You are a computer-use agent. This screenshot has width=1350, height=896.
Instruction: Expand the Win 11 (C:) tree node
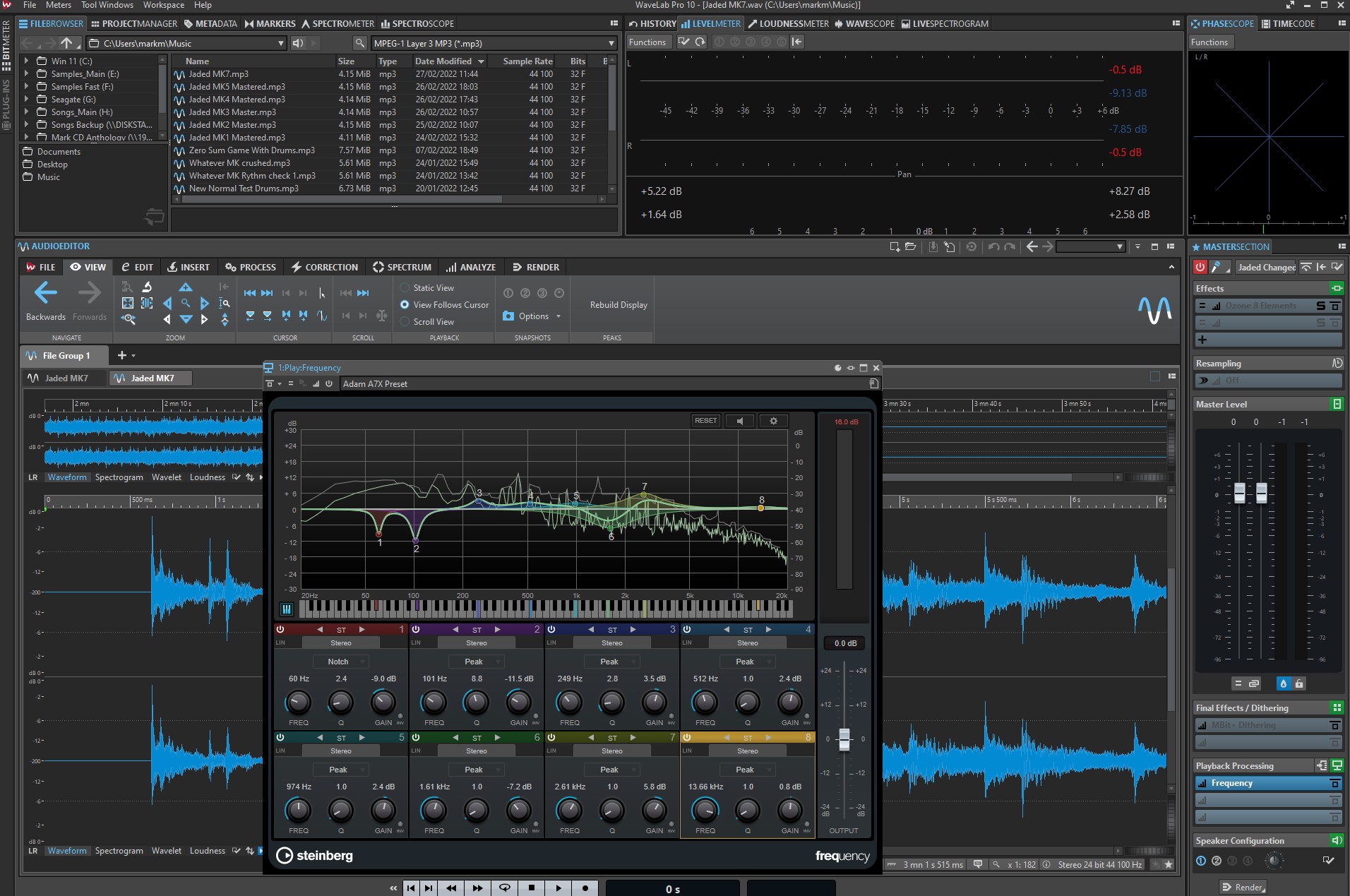[x=27, y=61]
